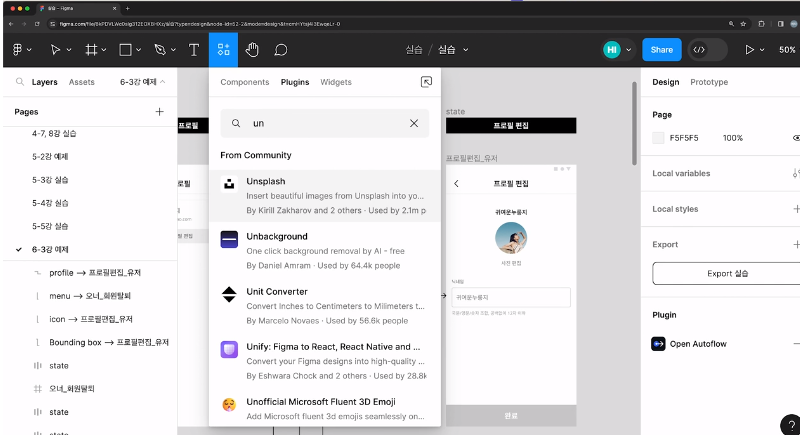Click the HI user avatar

[612, 49]
